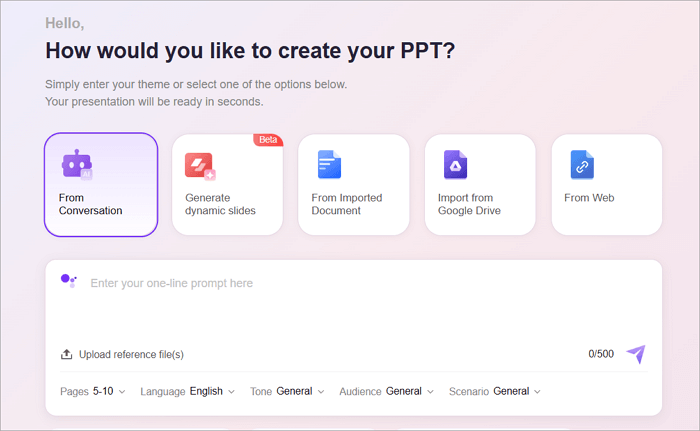Screen dimensions: 700x431
Task: Expand the Audience General dropdown
Action: pos(386,391)
